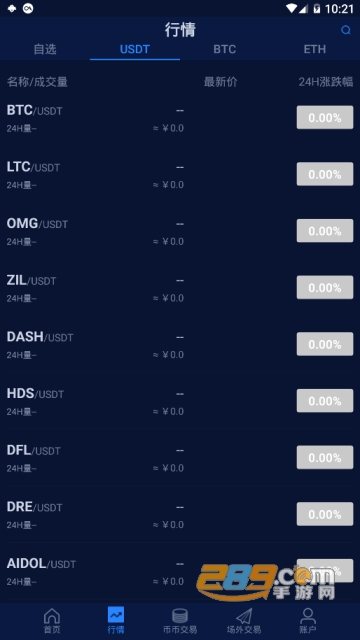Sort by 24H涨跌幅 column header
360x640 pixels.
point(326,82)
